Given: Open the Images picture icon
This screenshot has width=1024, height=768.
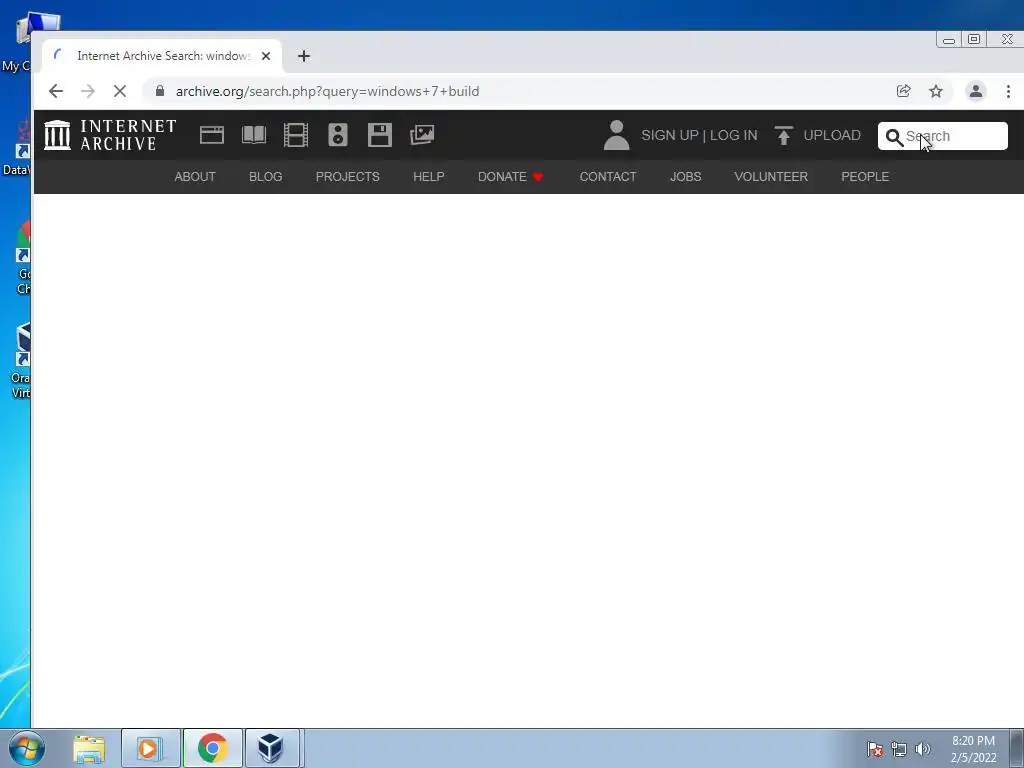Looking at the screenshot, I should click(x=422, y=135).
